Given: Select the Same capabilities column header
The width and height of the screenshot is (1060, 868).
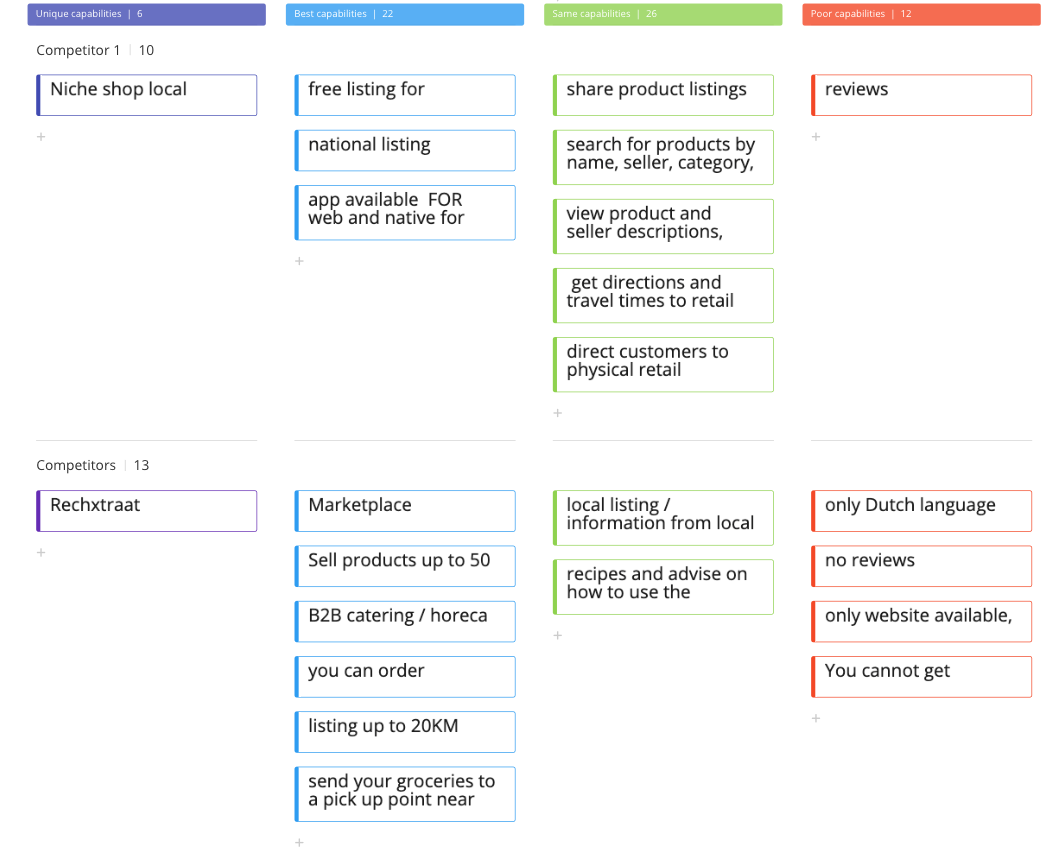Looking at the screenshot, I should pyautogui.click(x=663, y=14).
